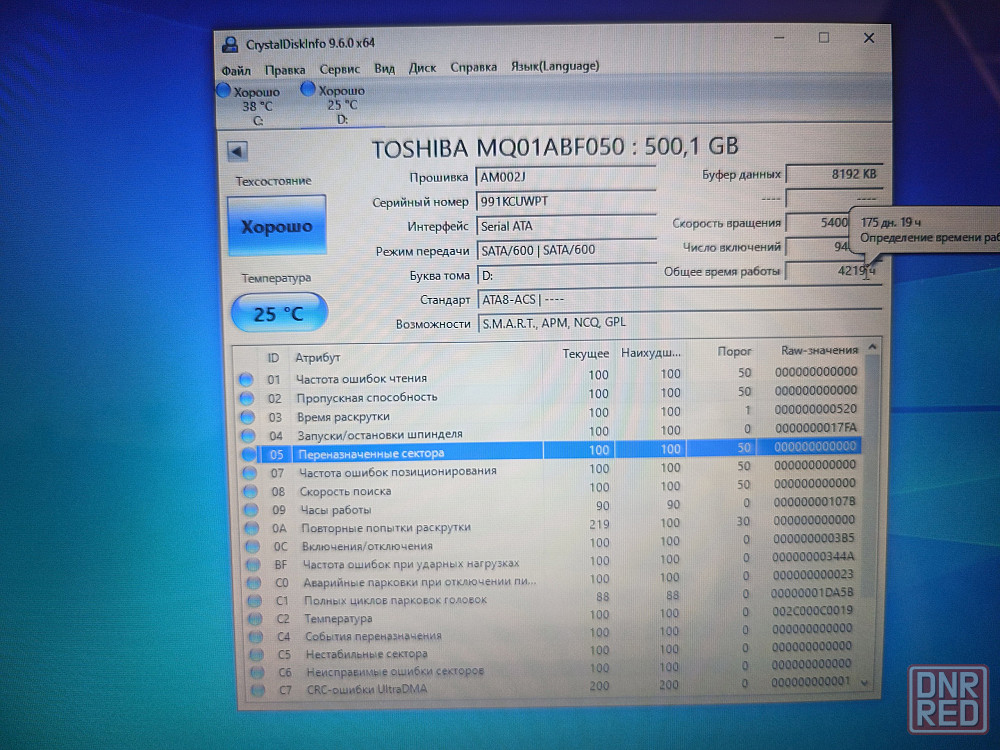Select row Частота ошибок позиционирования
The image size is (1000, 750).
pos(552,469)
